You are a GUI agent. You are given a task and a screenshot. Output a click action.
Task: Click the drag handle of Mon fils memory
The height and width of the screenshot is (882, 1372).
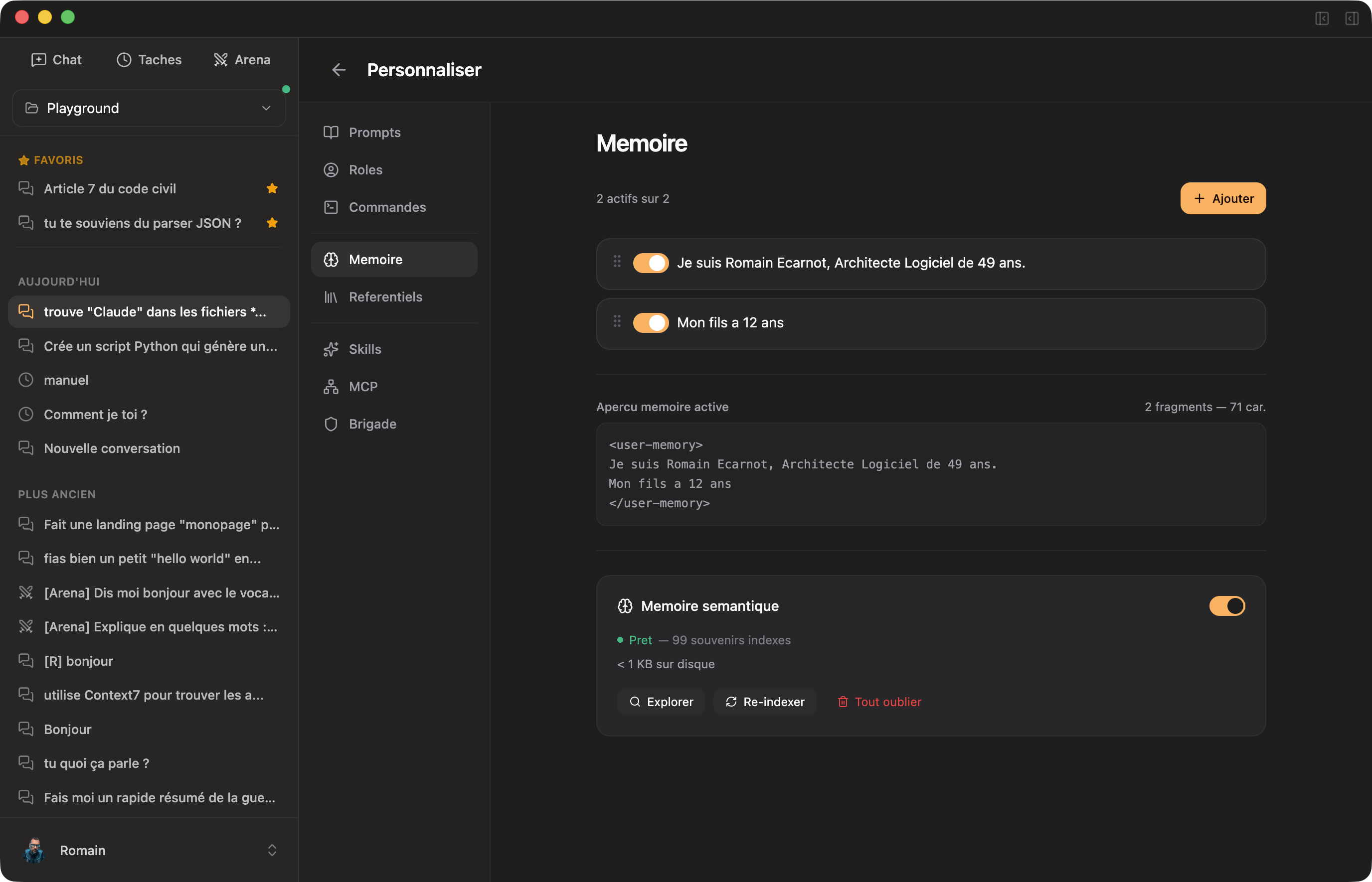(617, 321)
